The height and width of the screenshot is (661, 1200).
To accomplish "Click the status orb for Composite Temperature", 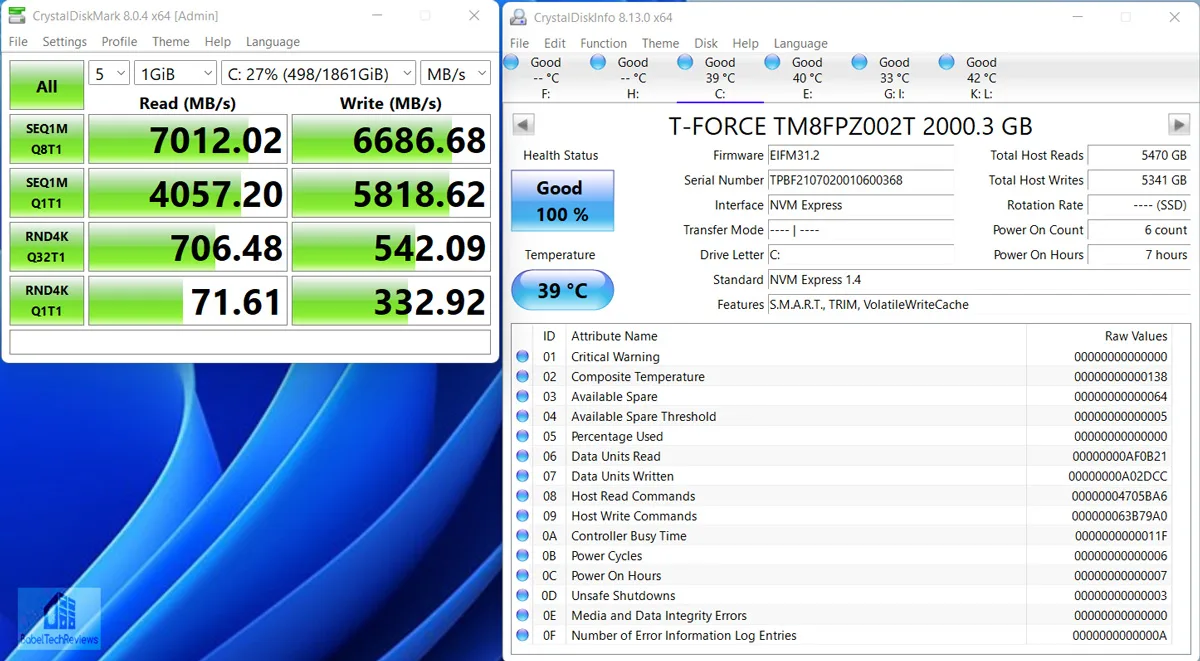I will [x=523, y=377].
